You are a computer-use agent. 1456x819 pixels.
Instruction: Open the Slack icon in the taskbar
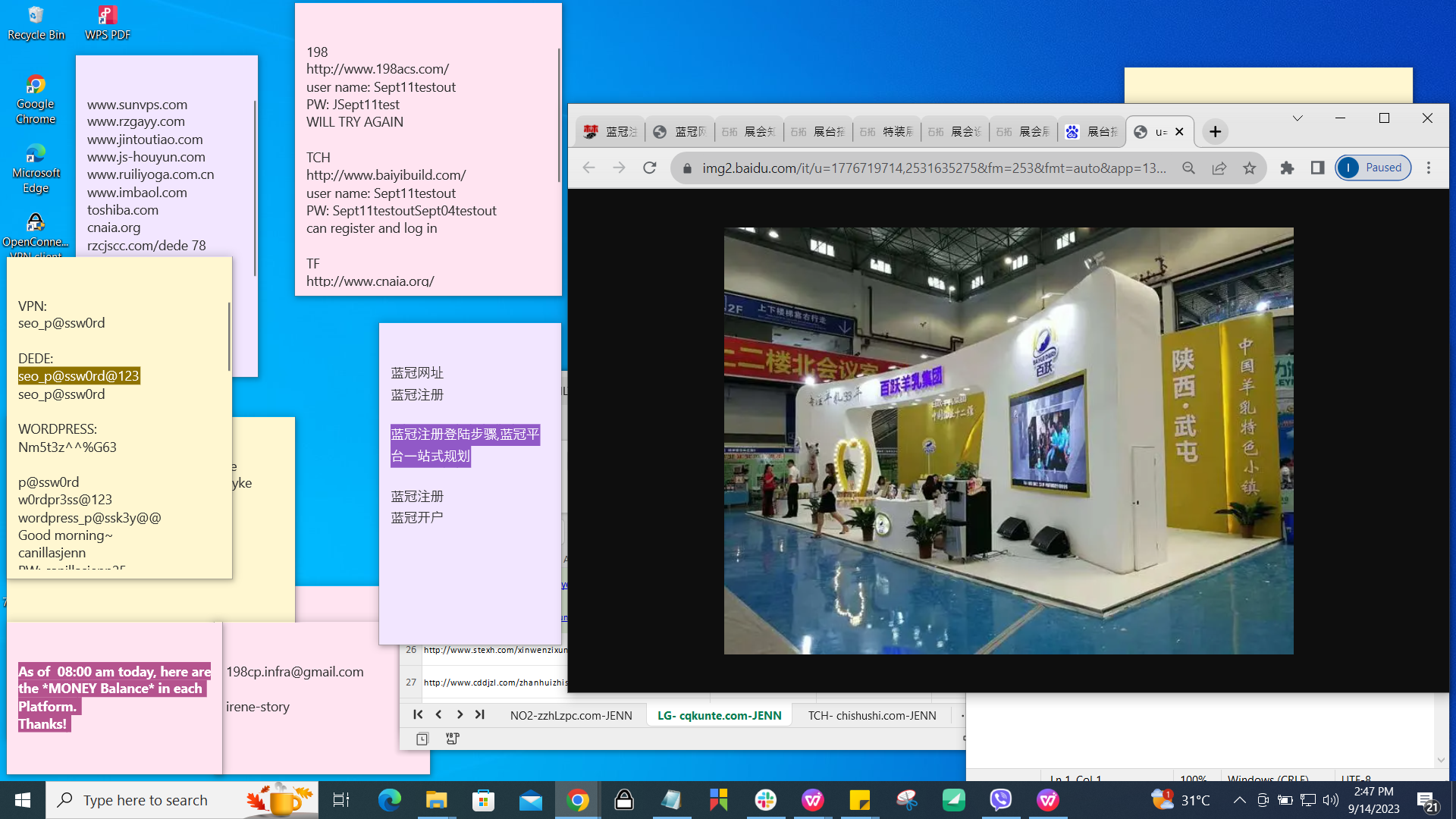[x=766, y=800]
